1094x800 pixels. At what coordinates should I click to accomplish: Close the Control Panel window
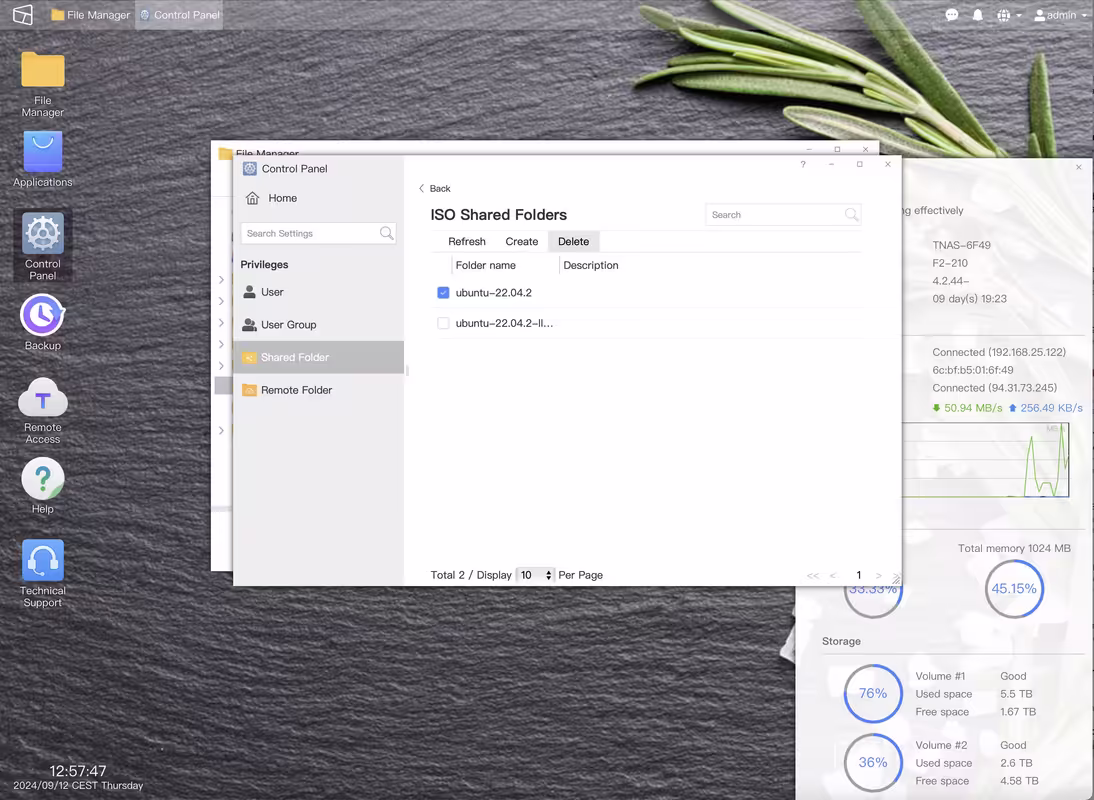(x=887, y=165)
